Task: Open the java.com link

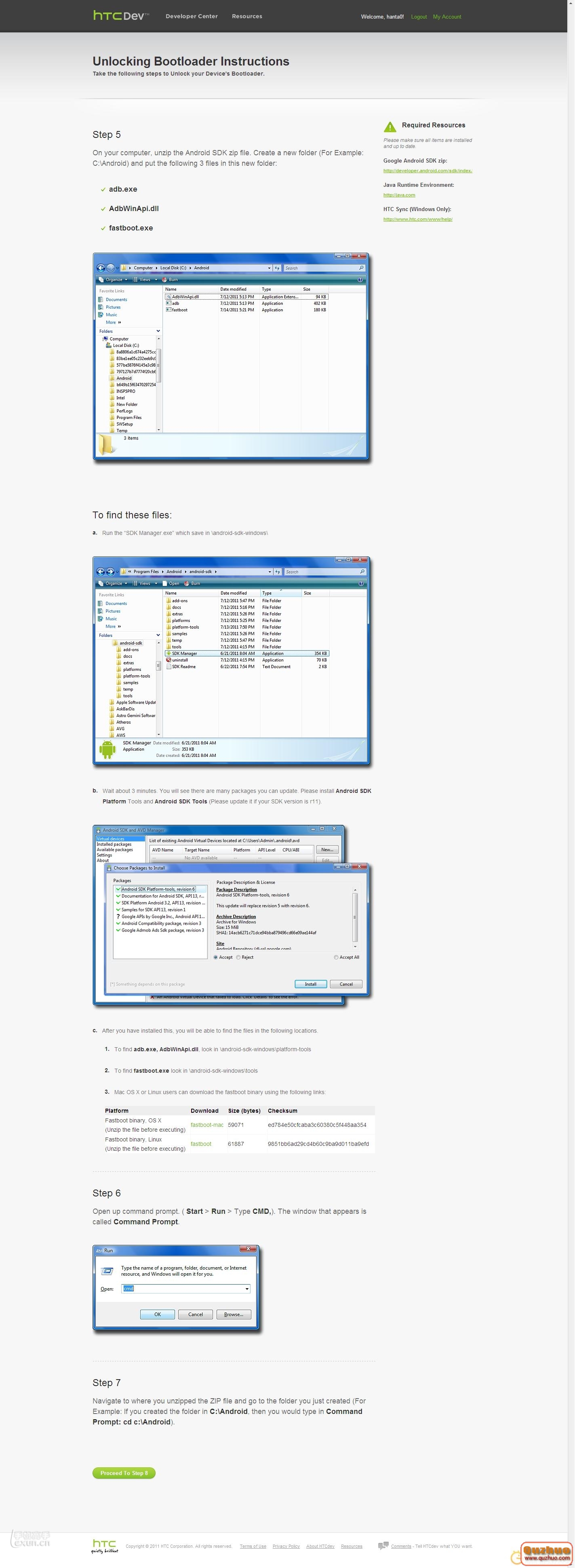Action: 399,195
